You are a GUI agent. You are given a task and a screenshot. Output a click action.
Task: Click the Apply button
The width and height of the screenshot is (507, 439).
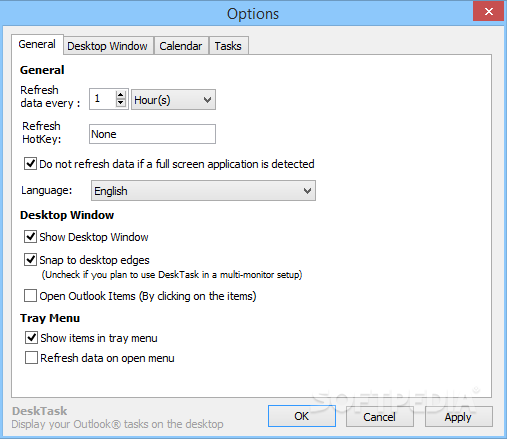click(459, 416)
